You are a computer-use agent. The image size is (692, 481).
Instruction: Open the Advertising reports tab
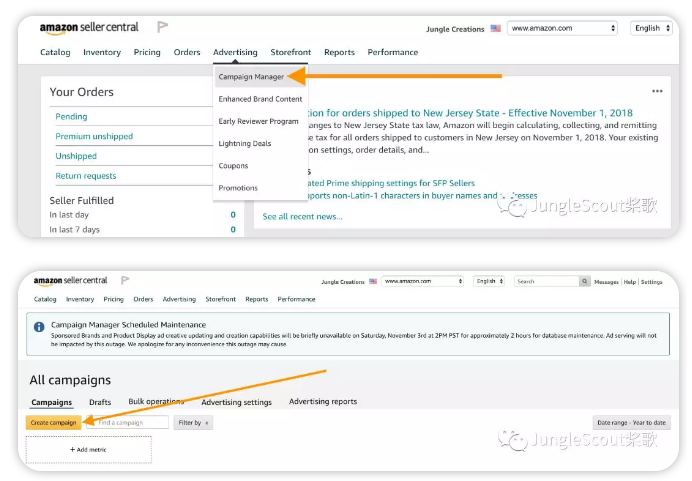tap(323, 402)
